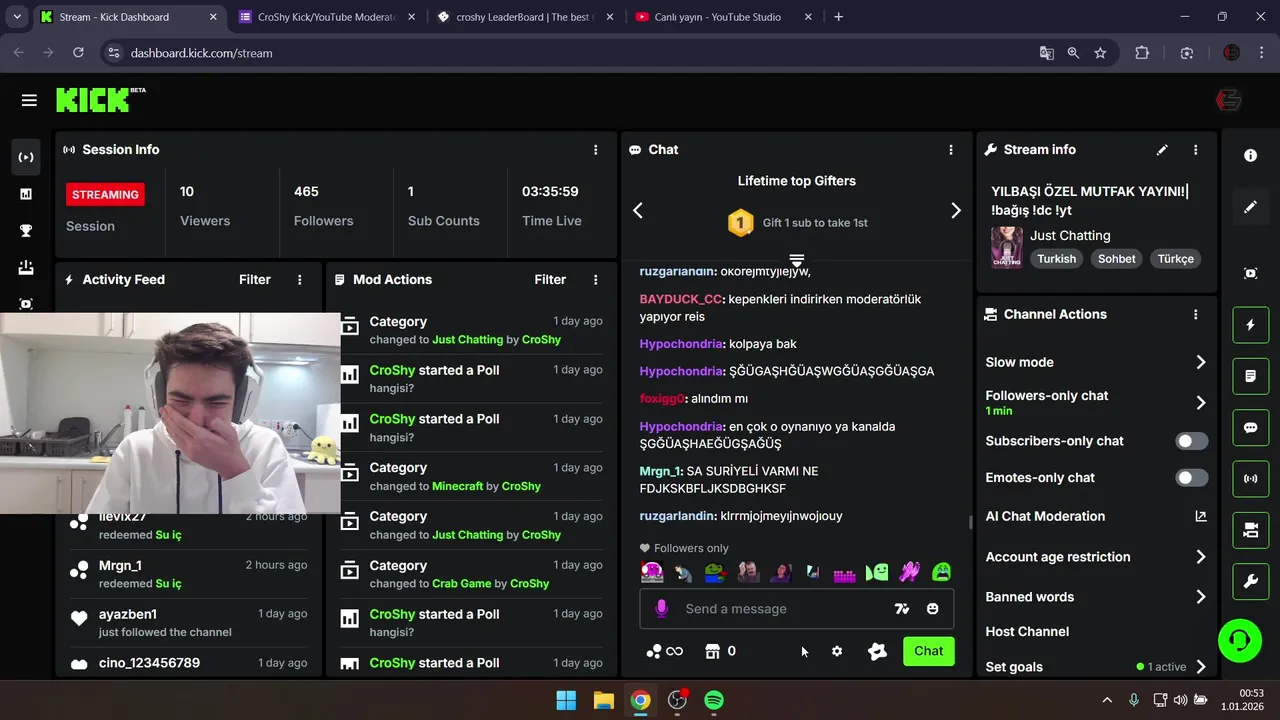1280x720 pixels.
Task: Select the Stream sidebar icon on left
Action: pyautogui.click(x=26, y=157)
